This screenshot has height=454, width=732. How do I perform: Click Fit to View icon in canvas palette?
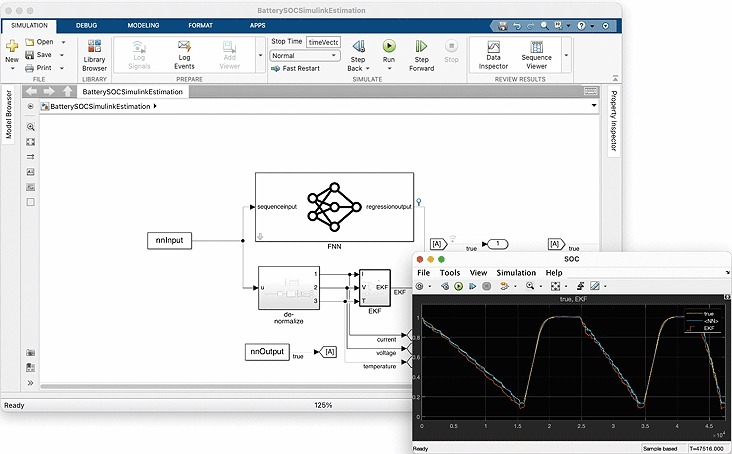[x=30, y=142]
